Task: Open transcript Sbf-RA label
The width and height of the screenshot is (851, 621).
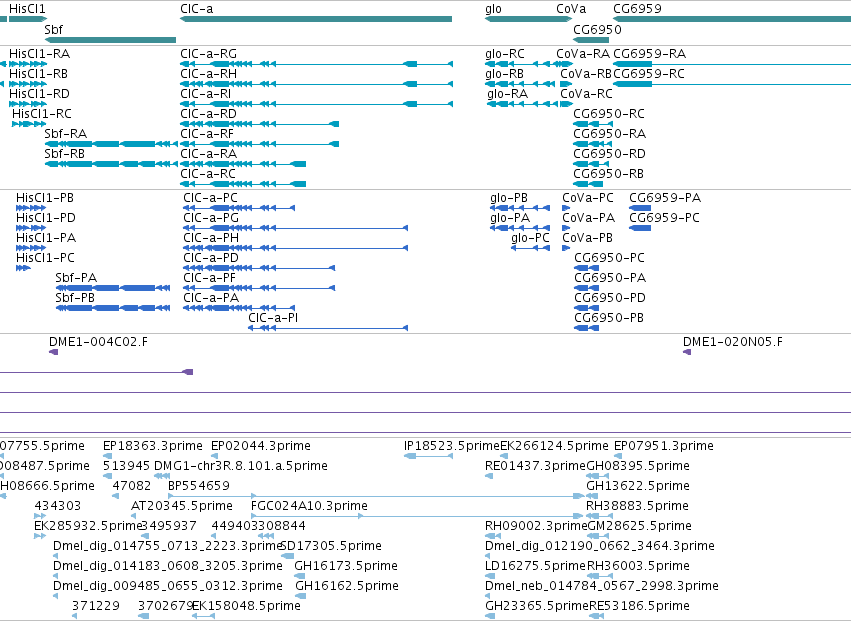Action: coord(66,134)
